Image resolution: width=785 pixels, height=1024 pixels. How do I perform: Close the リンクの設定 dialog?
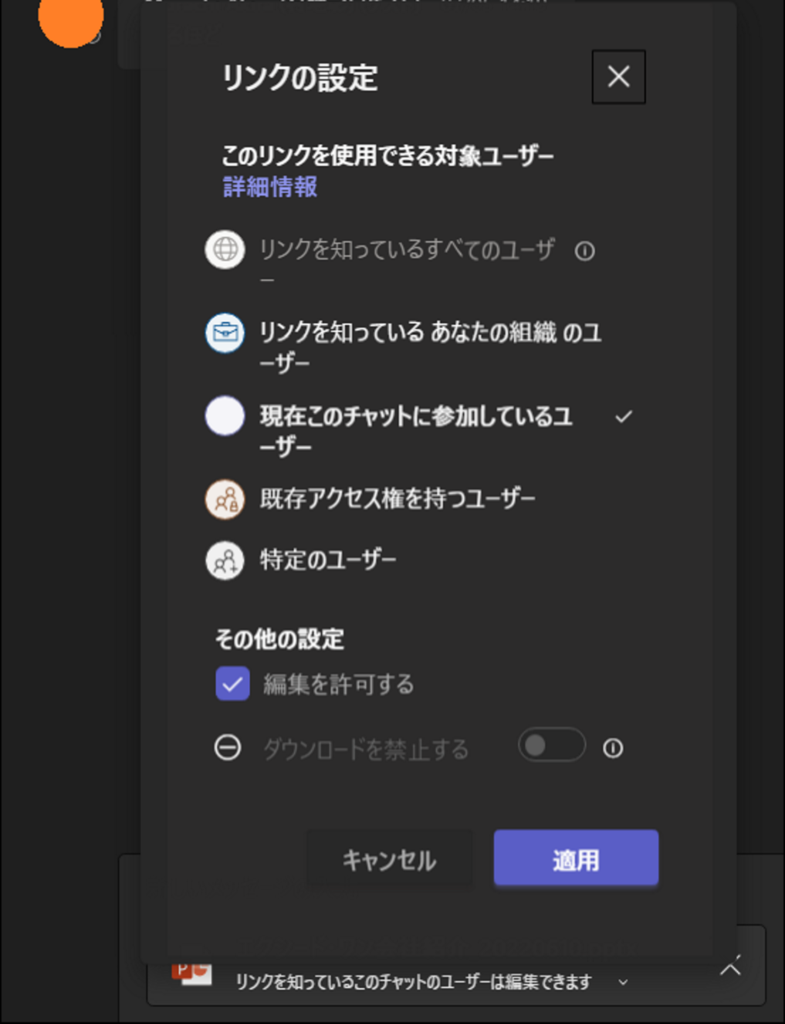click(x=618, y=77)
